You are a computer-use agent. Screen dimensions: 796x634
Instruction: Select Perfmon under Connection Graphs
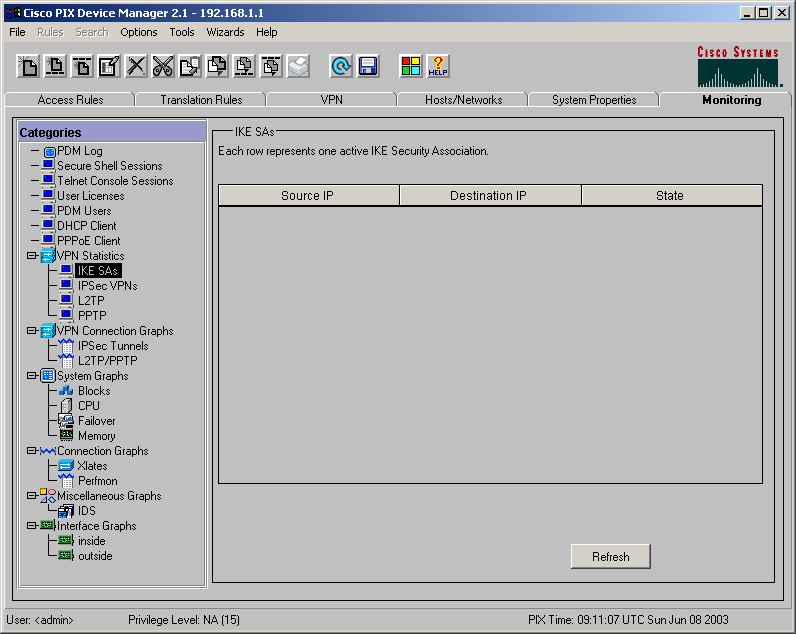[x=97, y=481]
